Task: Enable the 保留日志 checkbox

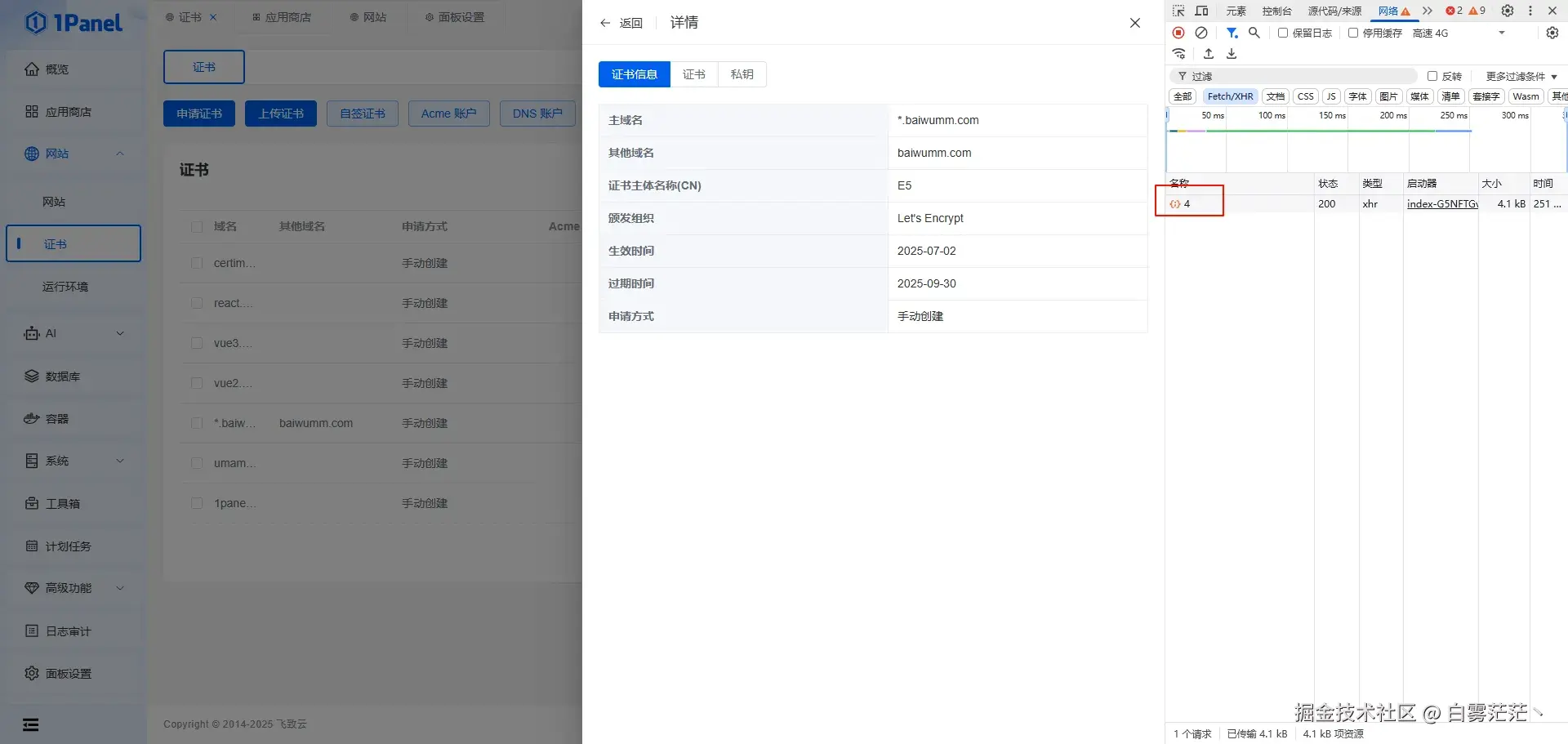Action: 1283,33
